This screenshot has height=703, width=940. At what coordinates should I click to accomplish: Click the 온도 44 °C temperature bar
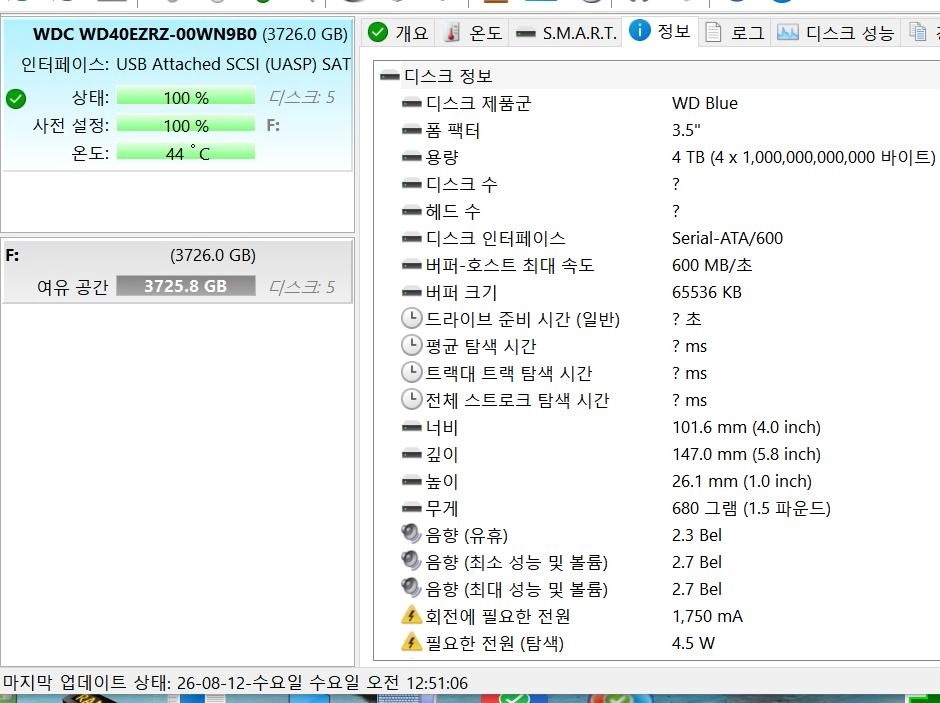tap(186, 153)
